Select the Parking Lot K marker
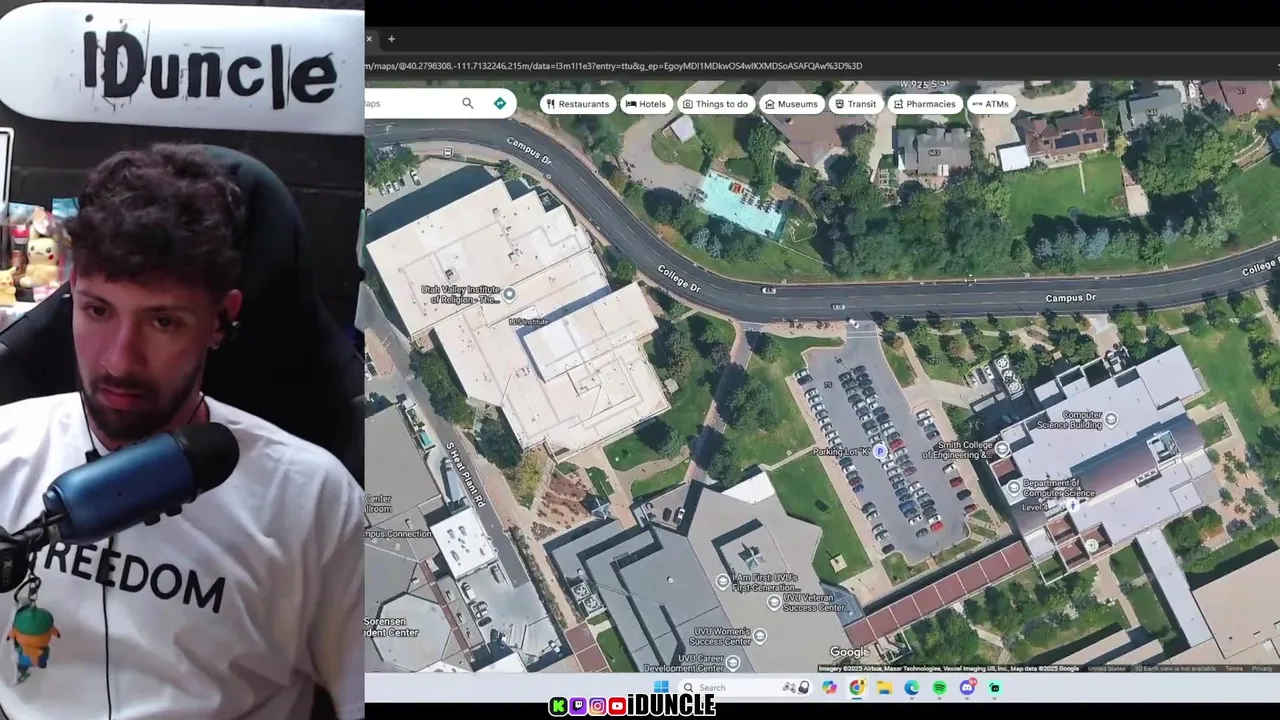This screenshot has height=720, width=1280. tap(880, 452)
